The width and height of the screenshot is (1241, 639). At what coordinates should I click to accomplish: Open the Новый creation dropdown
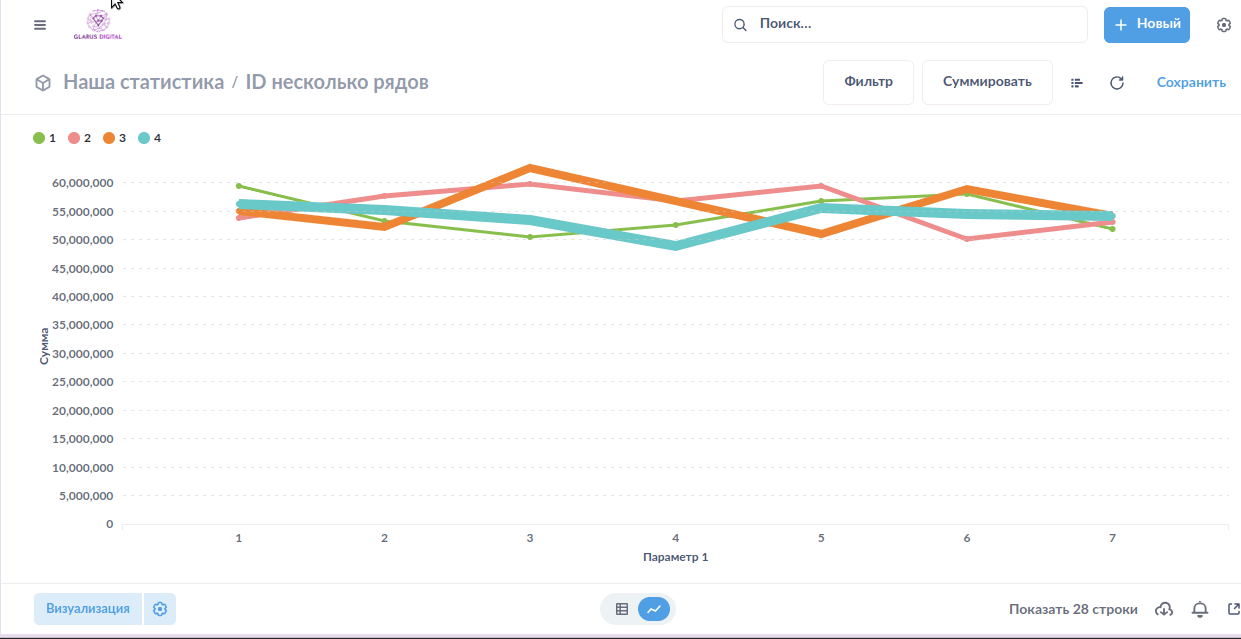(1146, 25)
